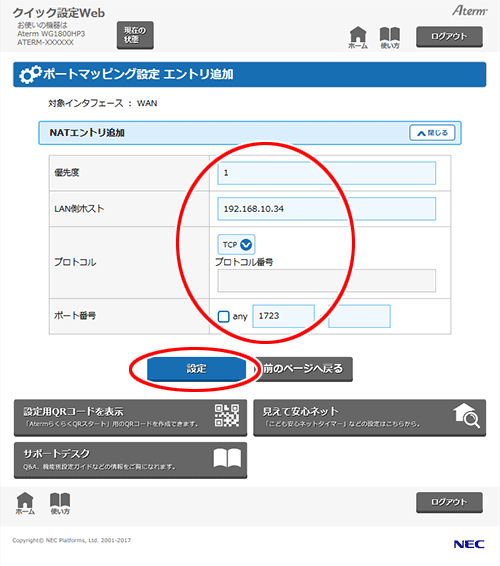Focus the empty port end field

tap(359, 316)
